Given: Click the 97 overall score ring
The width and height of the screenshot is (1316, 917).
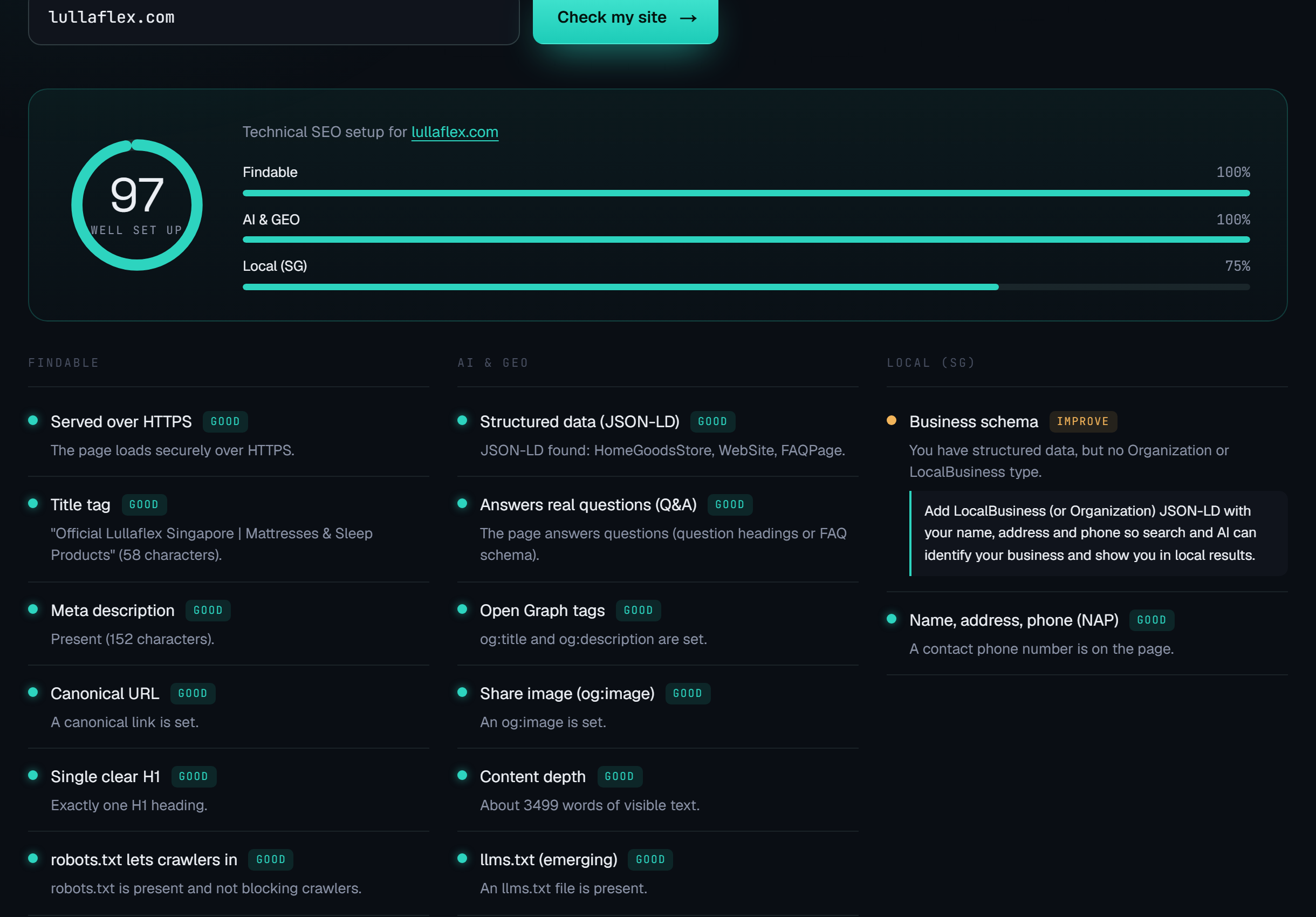Looking at the screenshot, I should point(137,204).
